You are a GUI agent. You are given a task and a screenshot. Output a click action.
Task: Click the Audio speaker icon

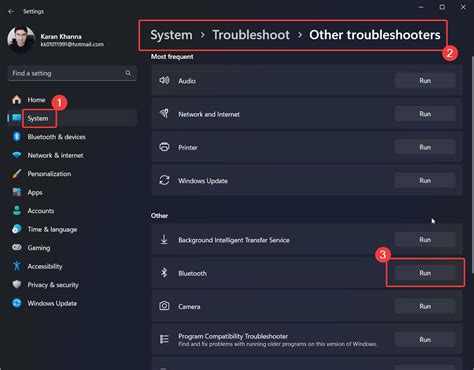(x=164, y=80)
